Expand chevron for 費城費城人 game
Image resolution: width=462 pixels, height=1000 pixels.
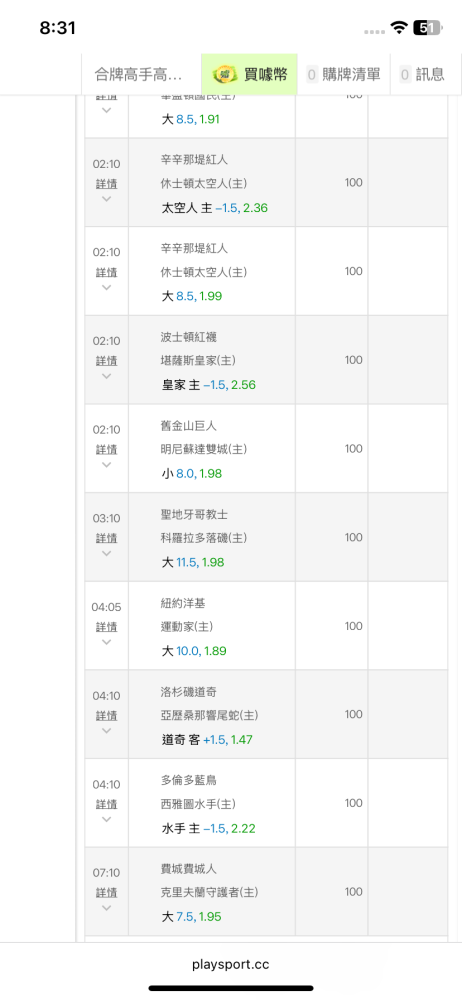[x=107, y=908]
